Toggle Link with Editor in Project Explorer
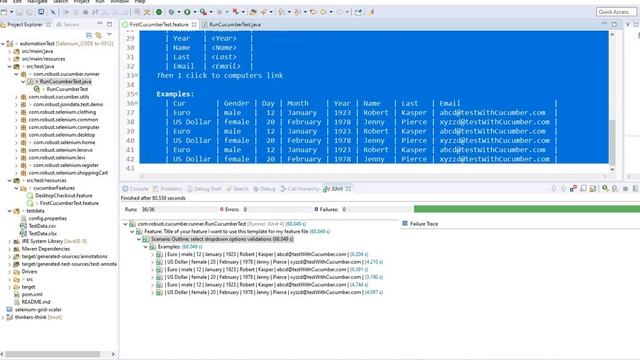The image size is (640, 360). [98, 35]
